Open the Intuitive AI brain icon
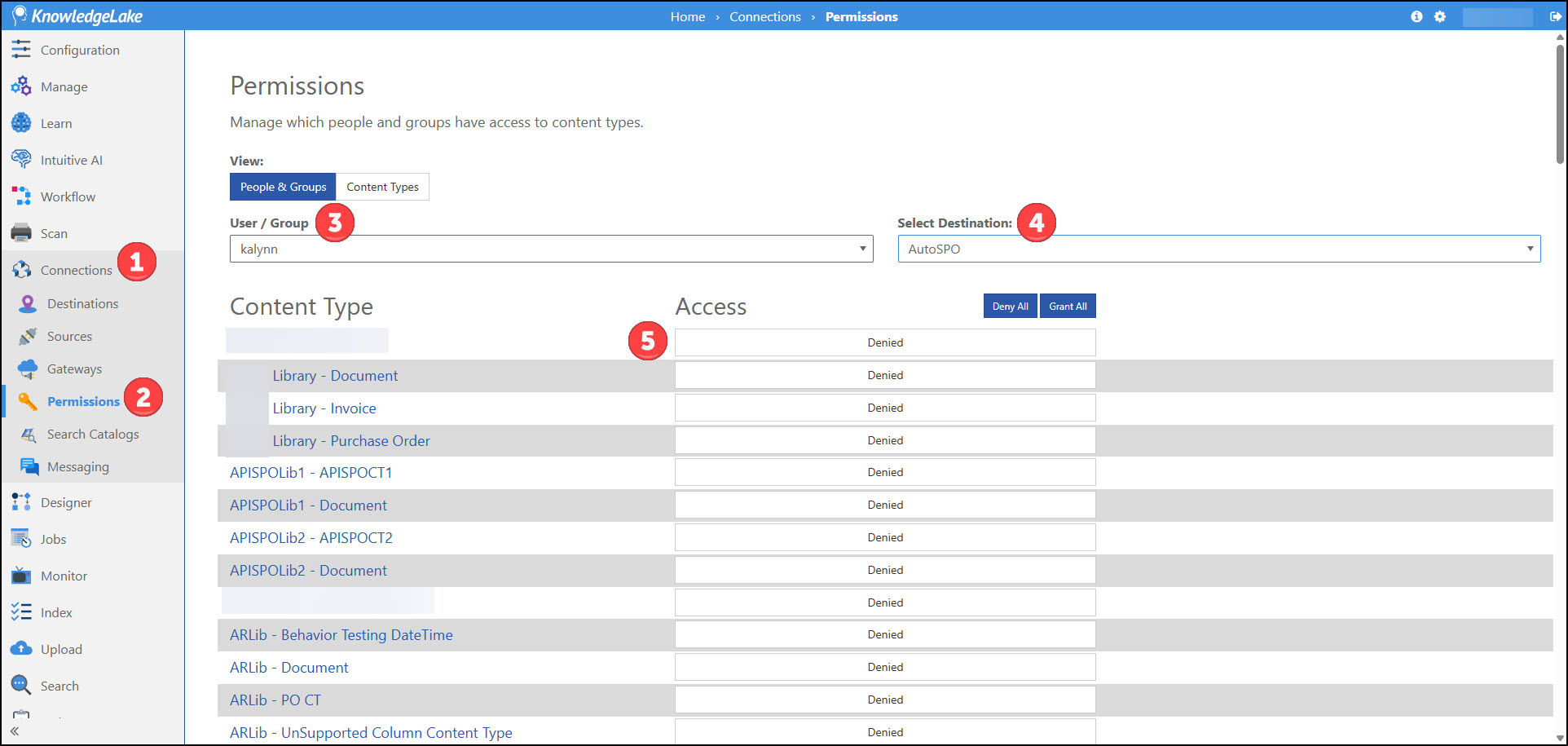Screen dimensions: 1568x746 (21, 160)
